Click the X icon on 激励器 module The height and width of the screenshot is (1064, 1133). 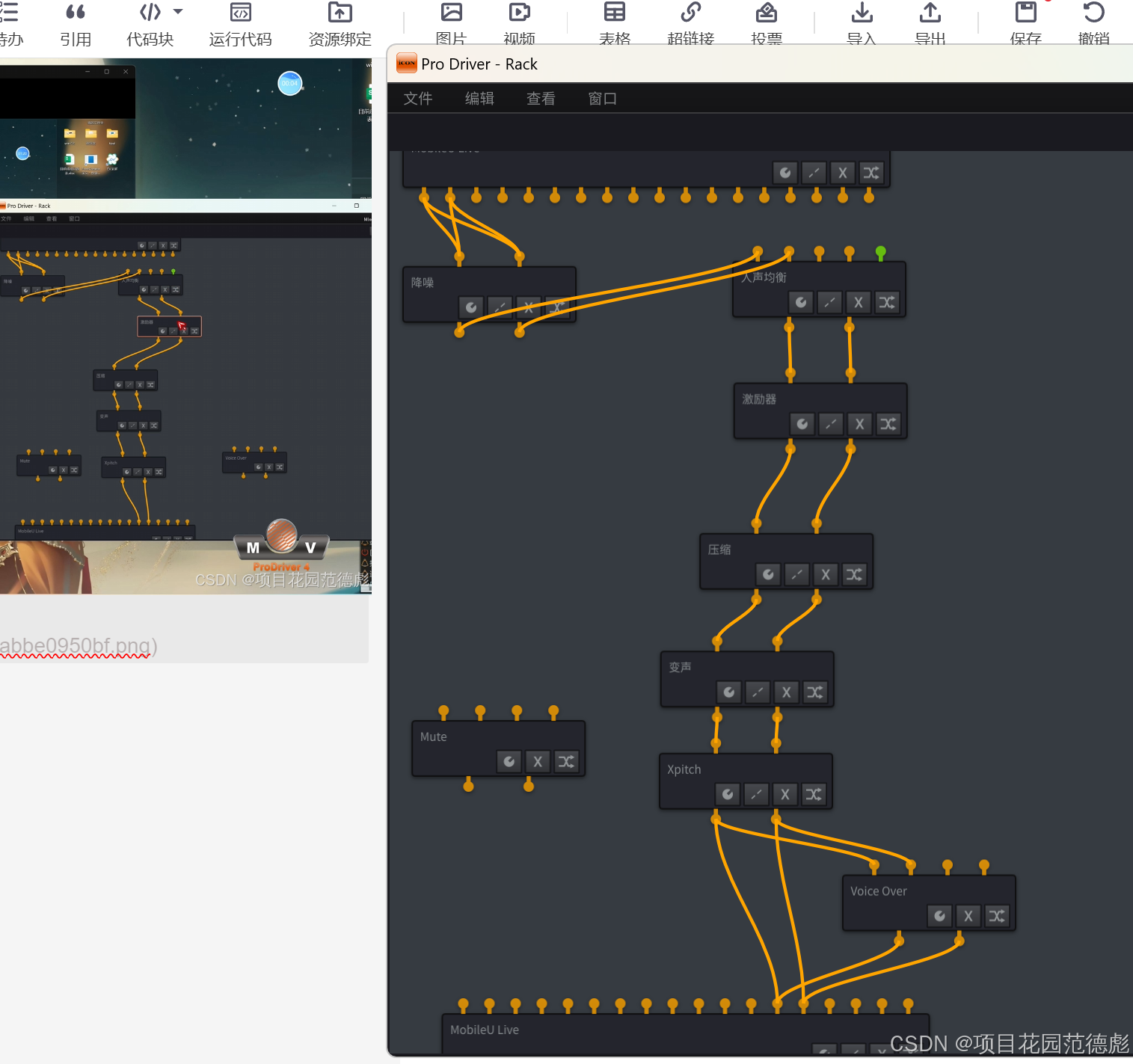859,424
